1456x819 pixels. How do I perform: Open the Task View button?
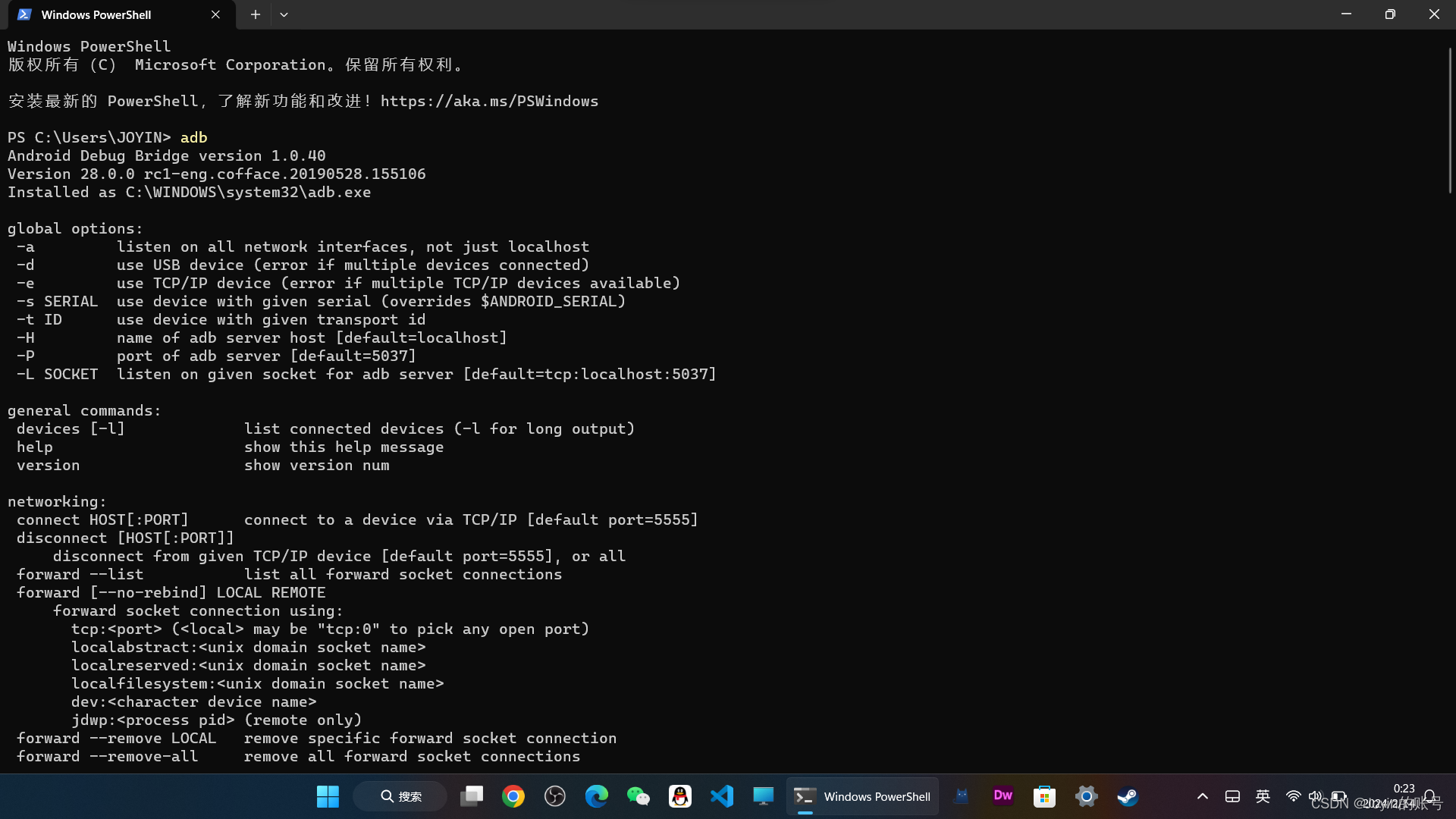472,796
